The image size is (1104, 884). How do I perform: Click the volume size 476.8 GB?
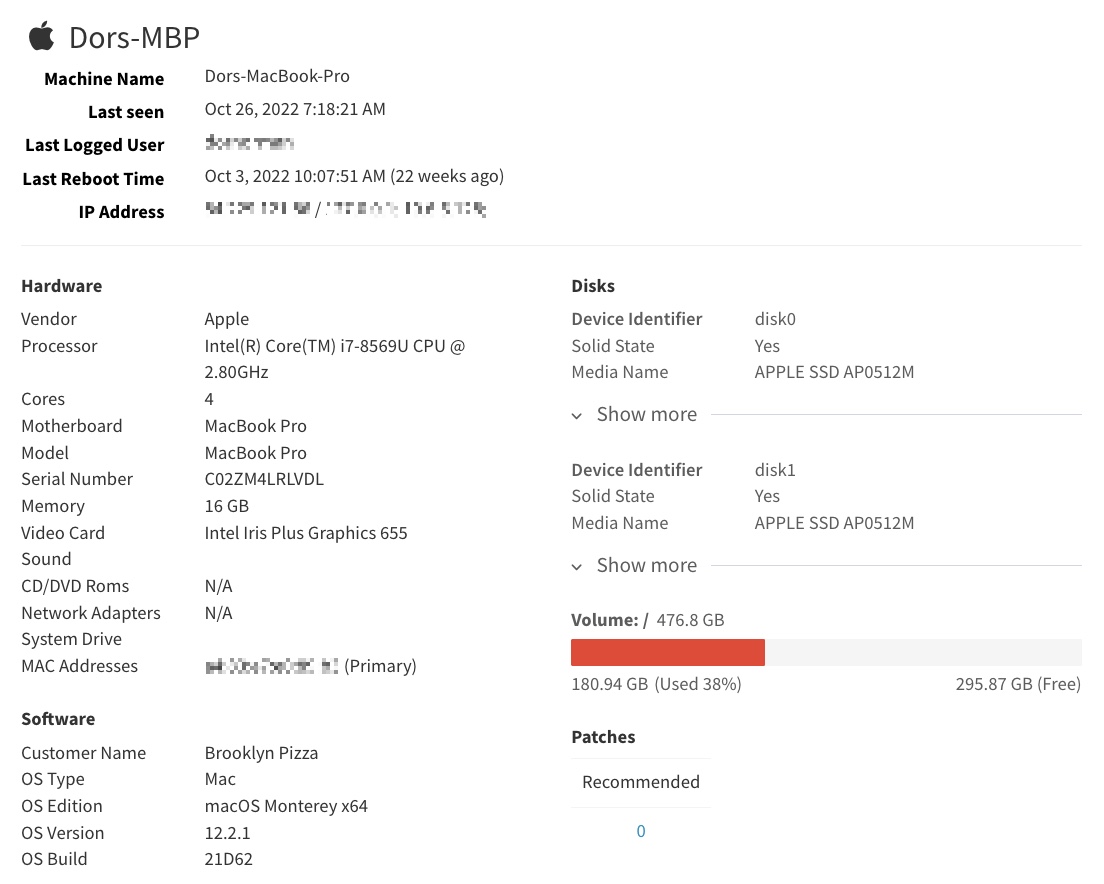[690, 620]
